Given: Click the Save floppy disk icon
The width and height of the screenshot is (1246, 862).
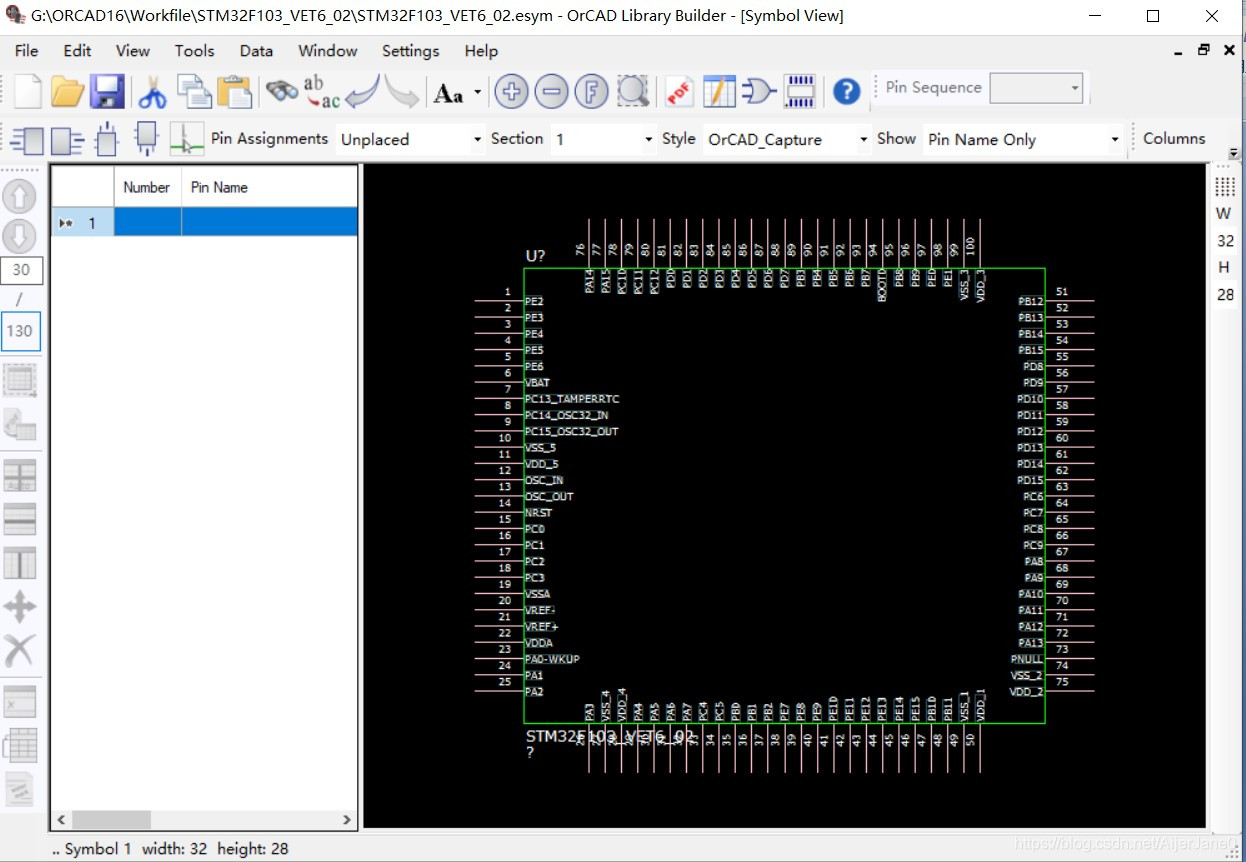Looking at the screenshot, I should [107, 92].
